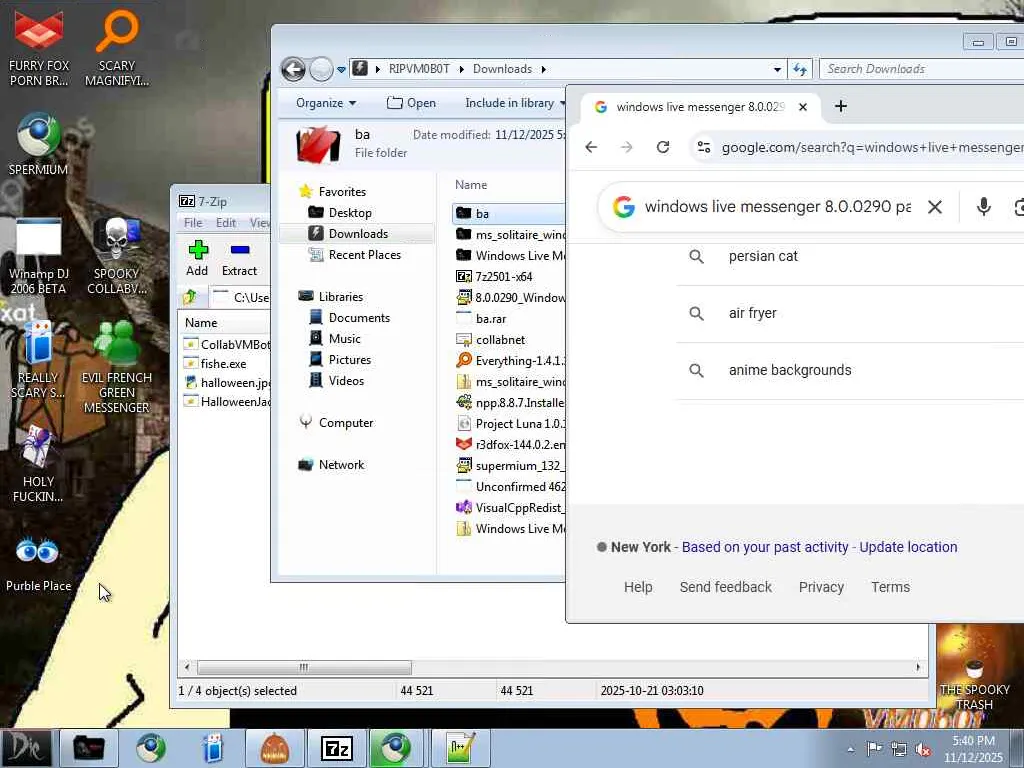
Task: Click the Search Downloads field
Action: [x=921, y=69]
